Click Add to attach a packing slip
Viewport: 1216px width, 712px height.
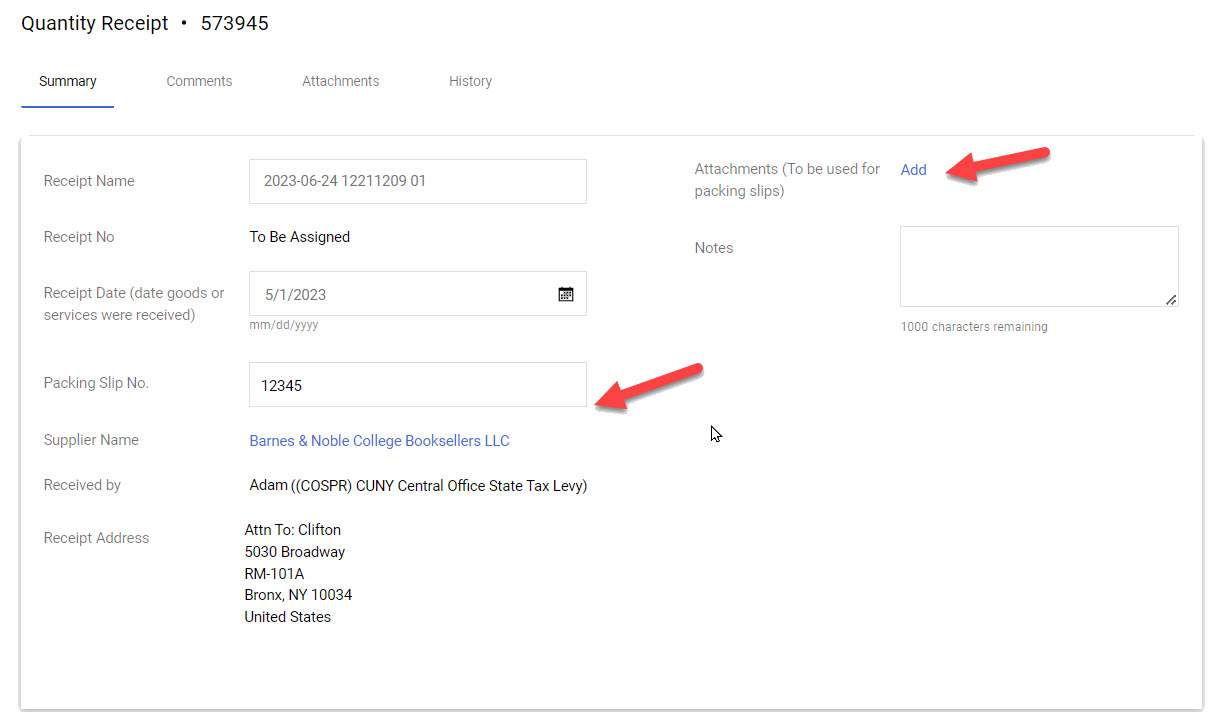click(912, 169)
